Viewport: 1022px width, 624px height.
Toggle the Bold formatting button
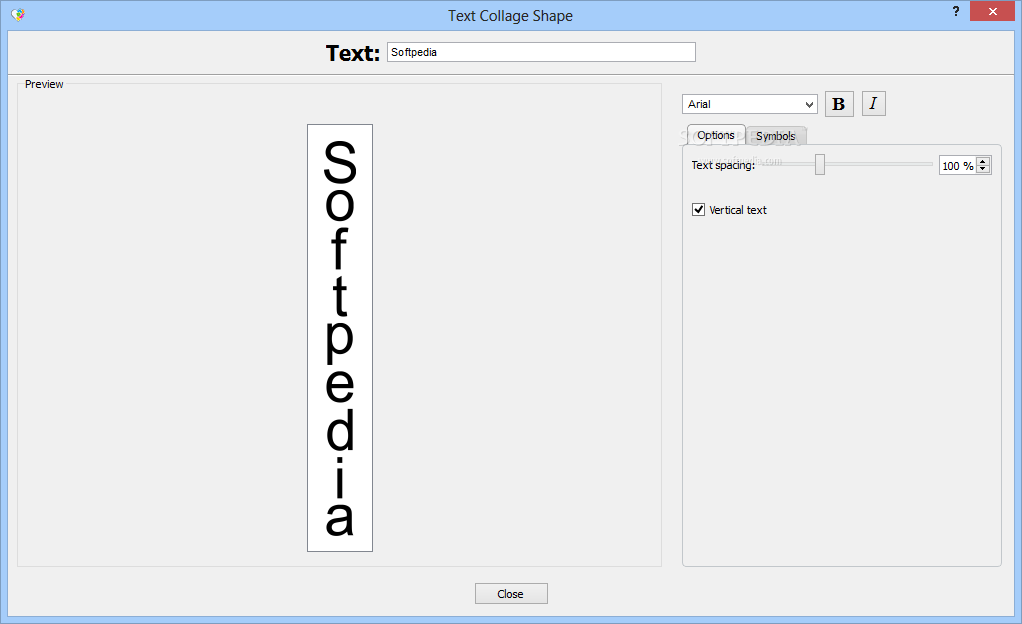[839, 104]
